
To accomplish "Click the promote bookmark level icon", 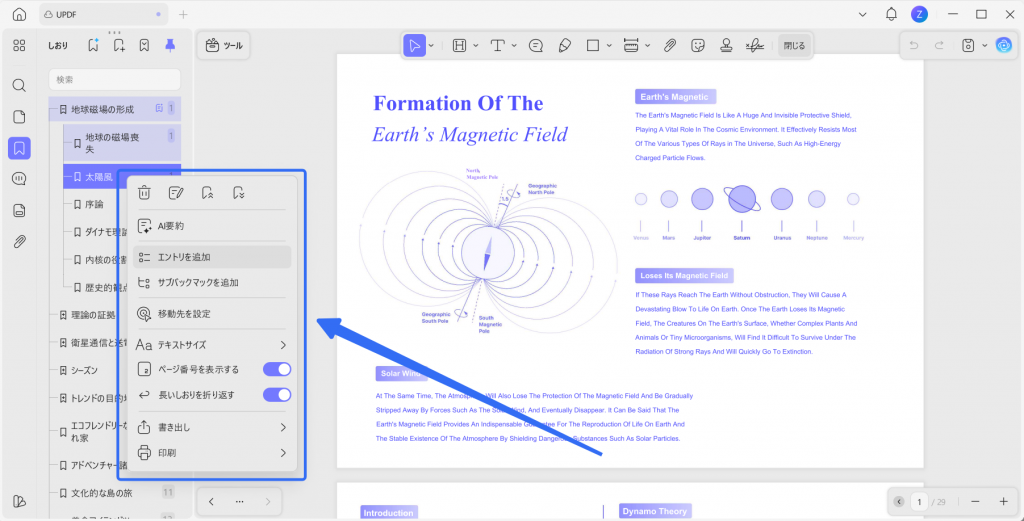I will (208, 193).
